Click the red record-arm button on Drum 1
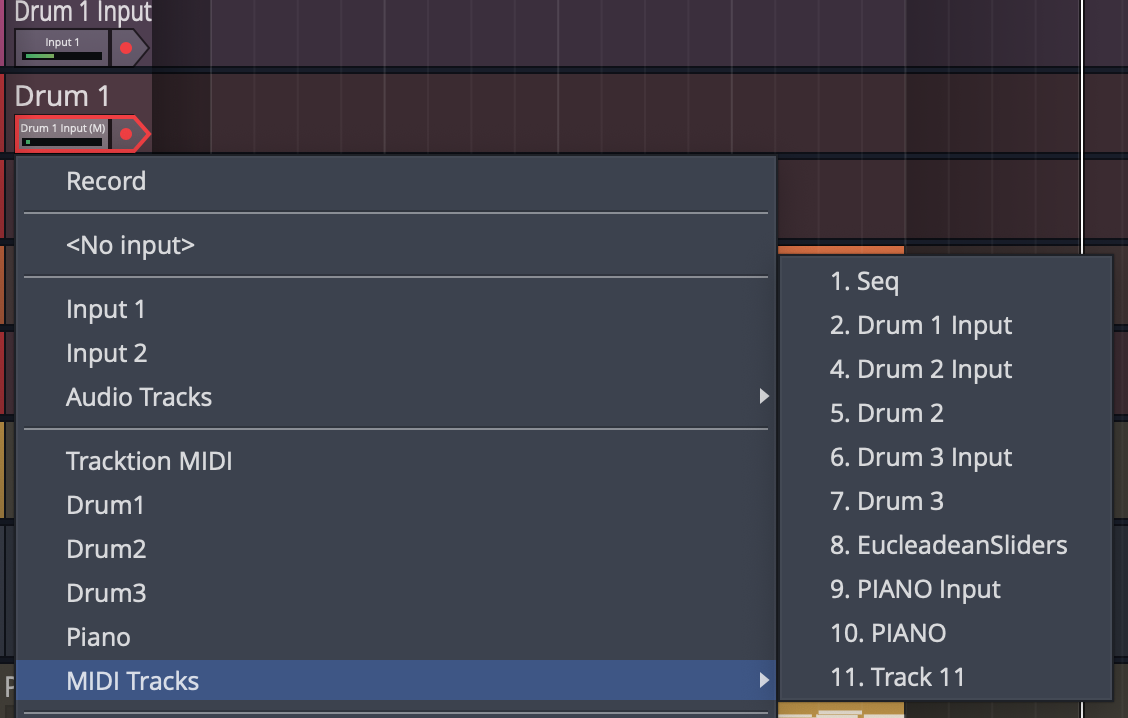This screenshot has width=1128, height=718. coord(126,133)
